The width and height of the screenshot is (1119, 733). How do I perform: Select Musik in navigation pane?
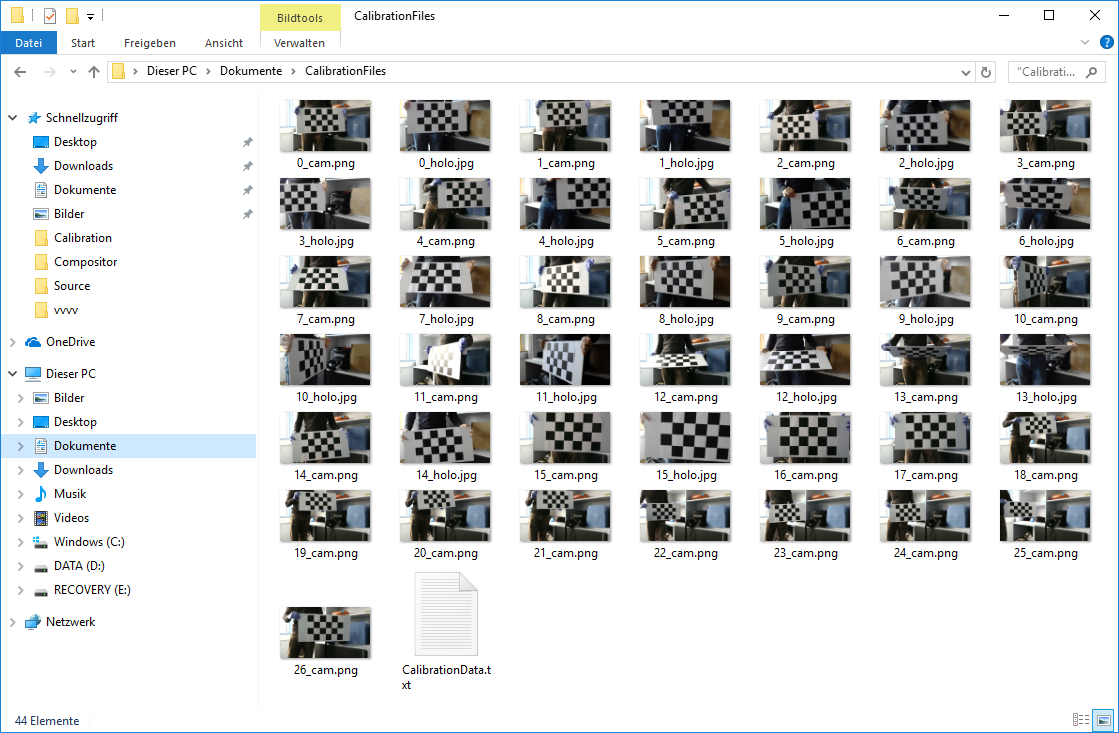tap(70, 494)
